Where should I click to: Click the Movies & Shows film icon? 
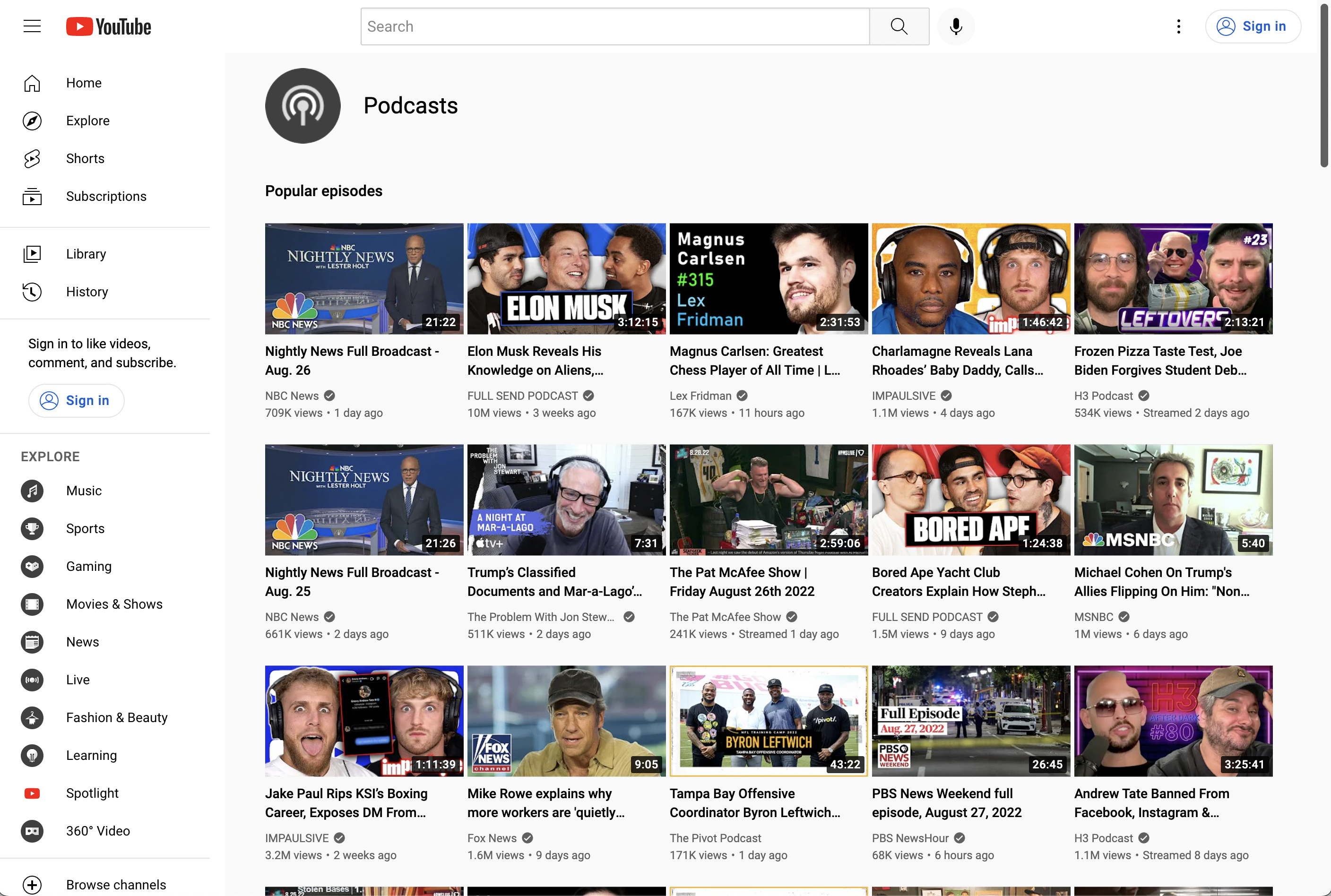click(x=32, y=604)
